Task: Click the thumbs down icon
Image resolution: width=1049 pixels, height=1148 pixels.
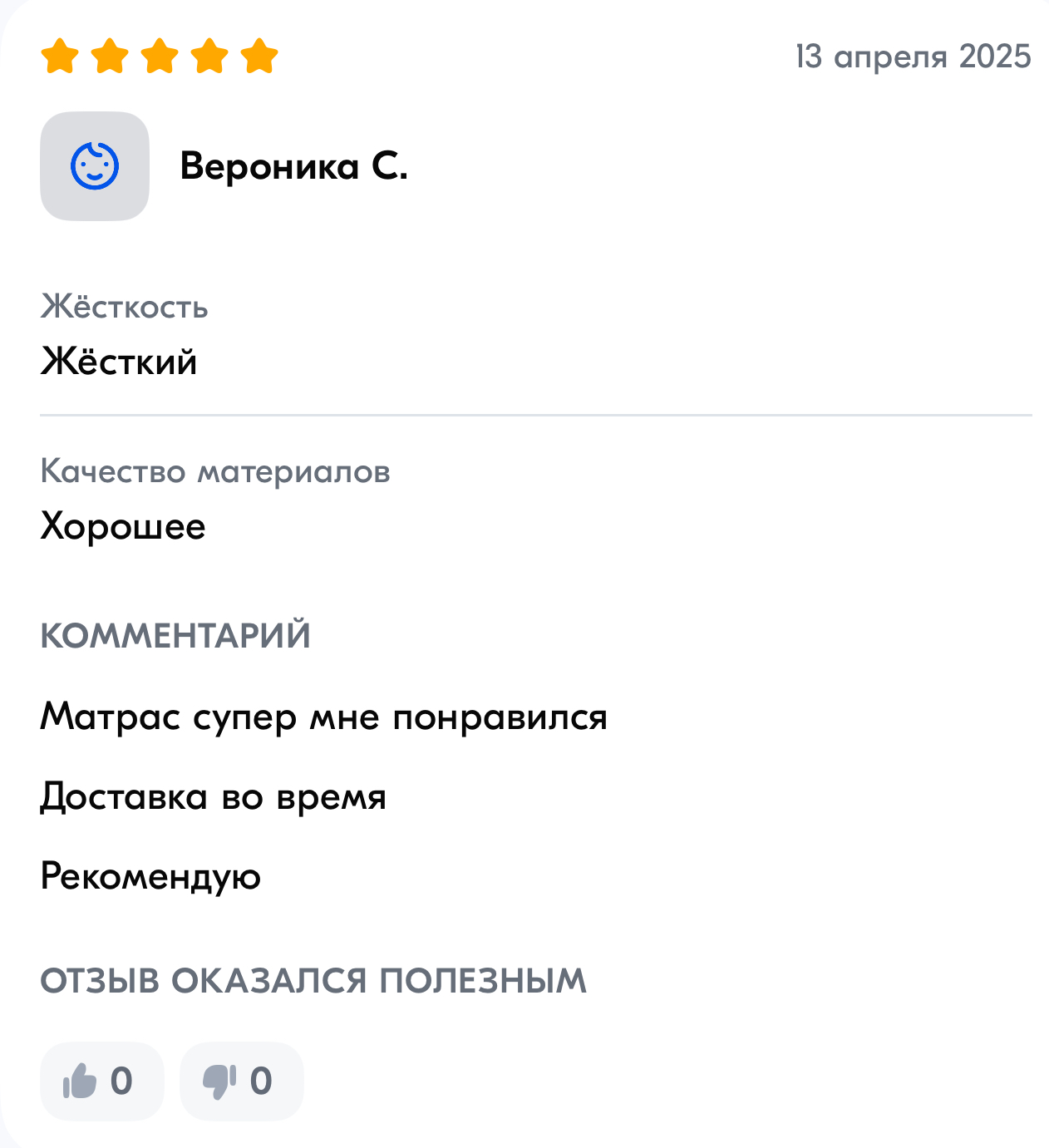Action: [x=219, y=1081]
